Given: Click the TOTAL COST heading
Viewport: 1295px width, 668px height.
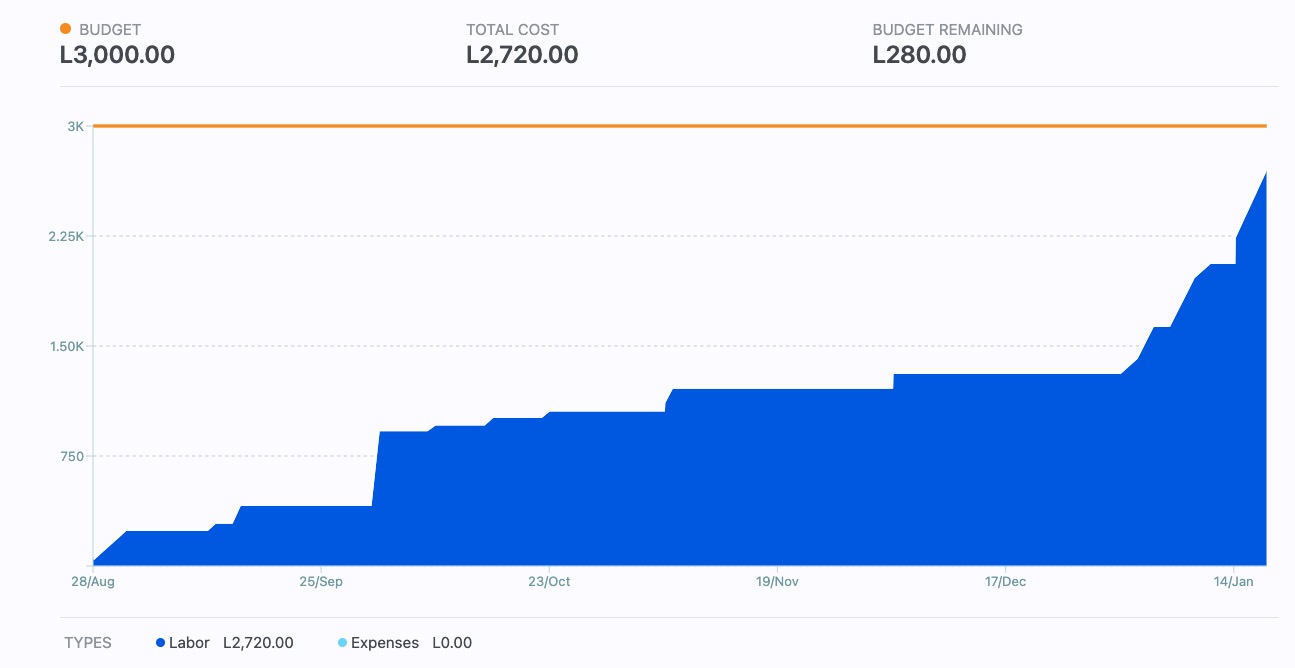Looking at the screenshot, I should [512, 30].
